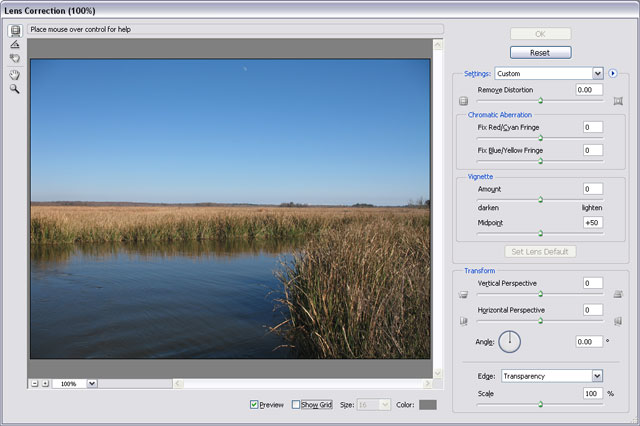
Task: Click the Angle dial control
Action: click(509, 342)
